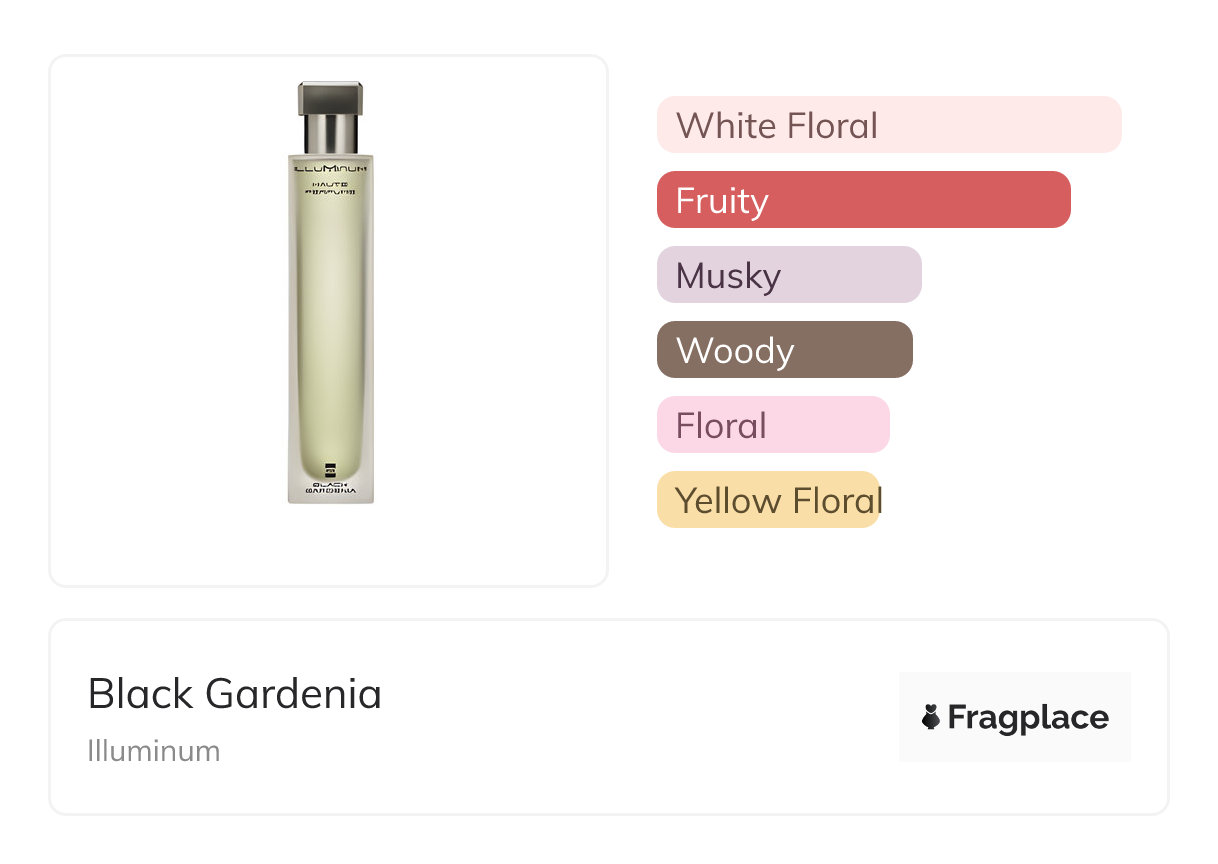
Task: Choose the Musky accord bar
Action: pyautogui.click(x=788, y=275)
